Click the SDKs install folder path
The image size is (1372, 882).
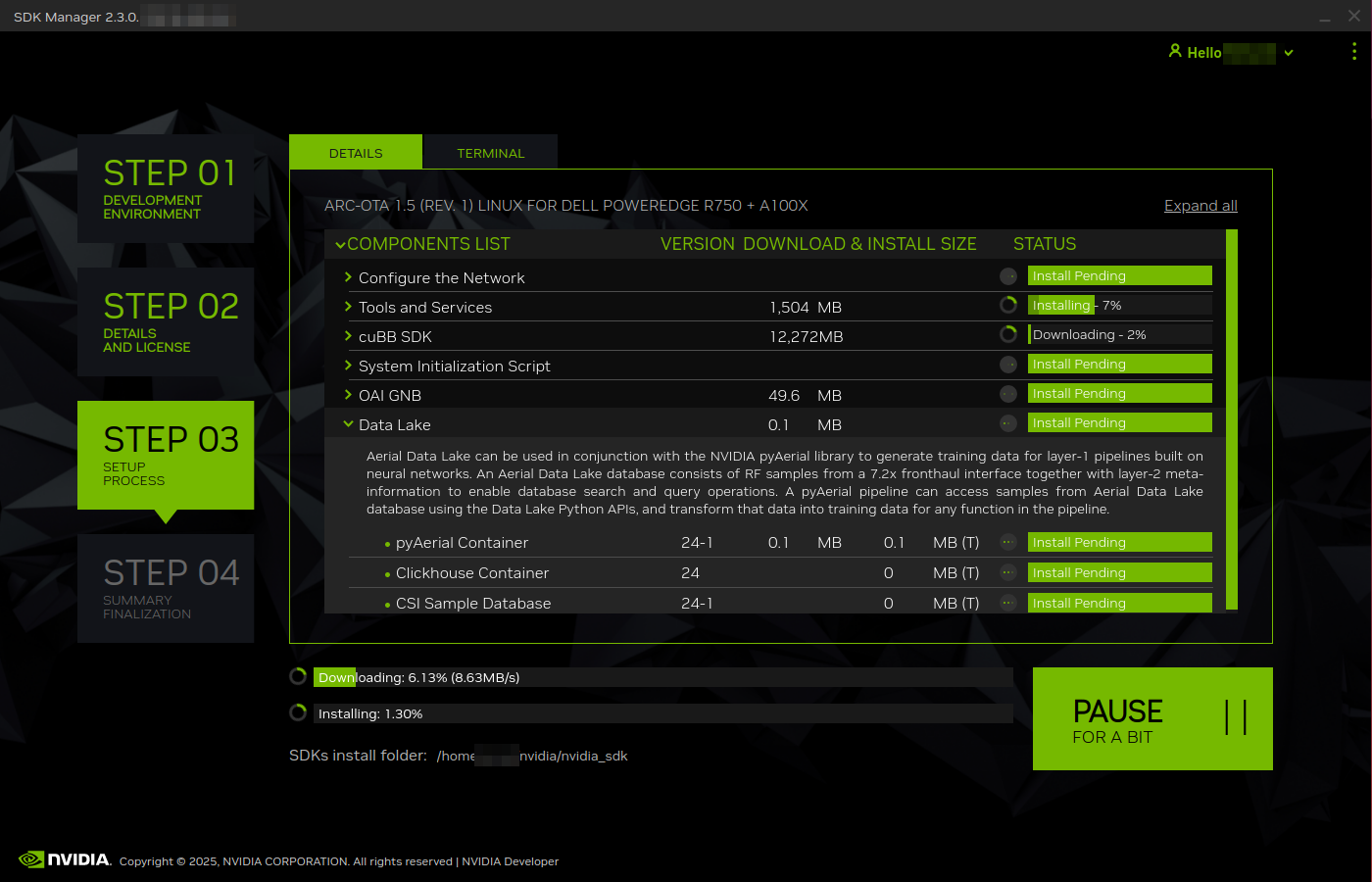click(532, 756)
